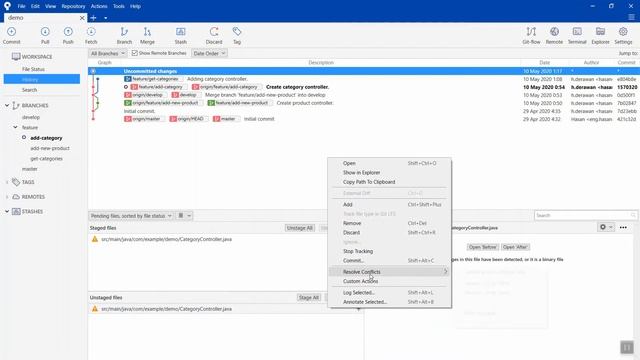This screenshot has width=640, height=360.
Task: Open the hamburger menu at top right
Action: pyautogui.click(x=631, y=17)
